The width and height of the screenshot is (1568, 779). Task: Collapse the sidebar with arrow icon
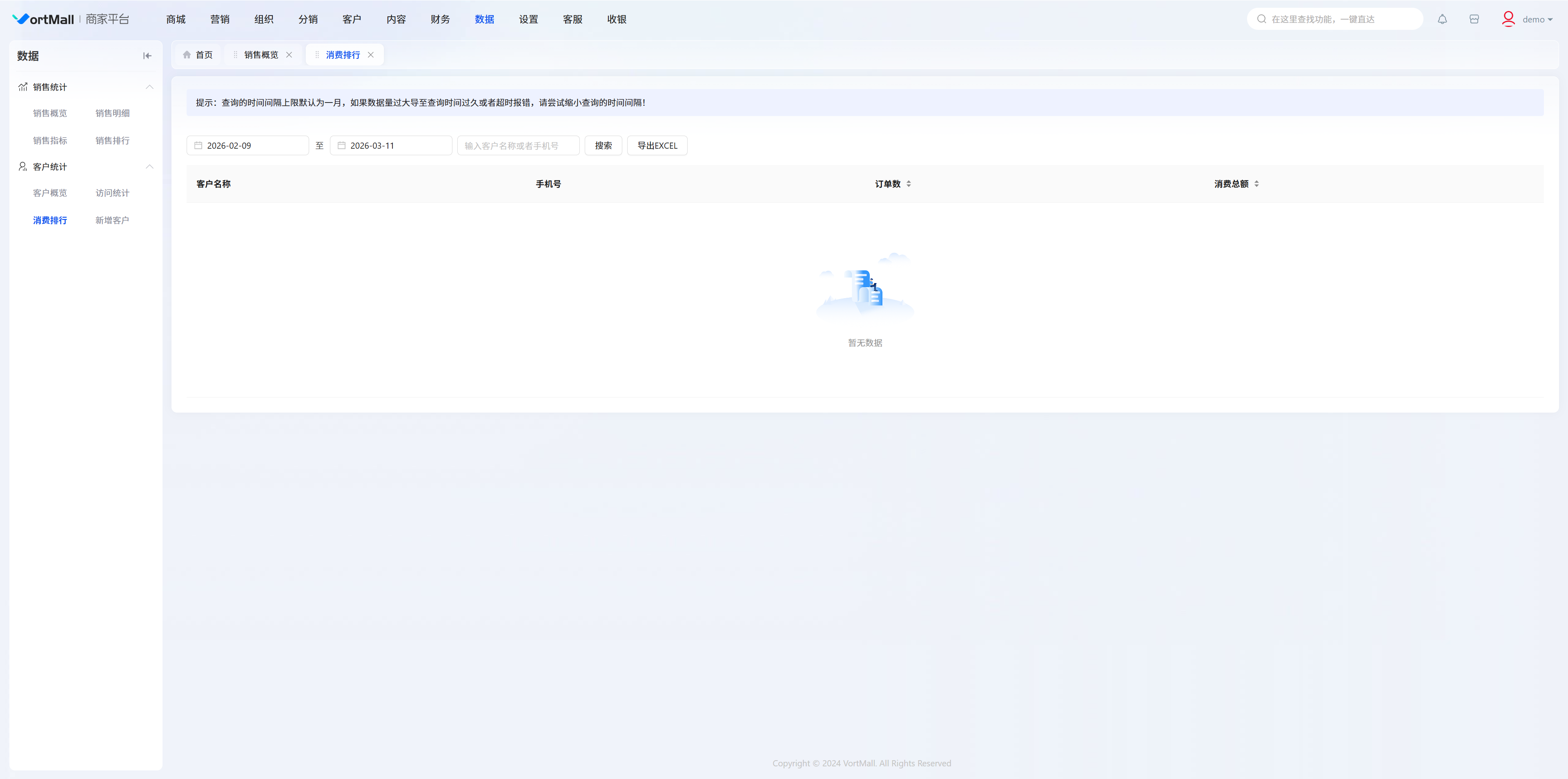click(147, 56)
